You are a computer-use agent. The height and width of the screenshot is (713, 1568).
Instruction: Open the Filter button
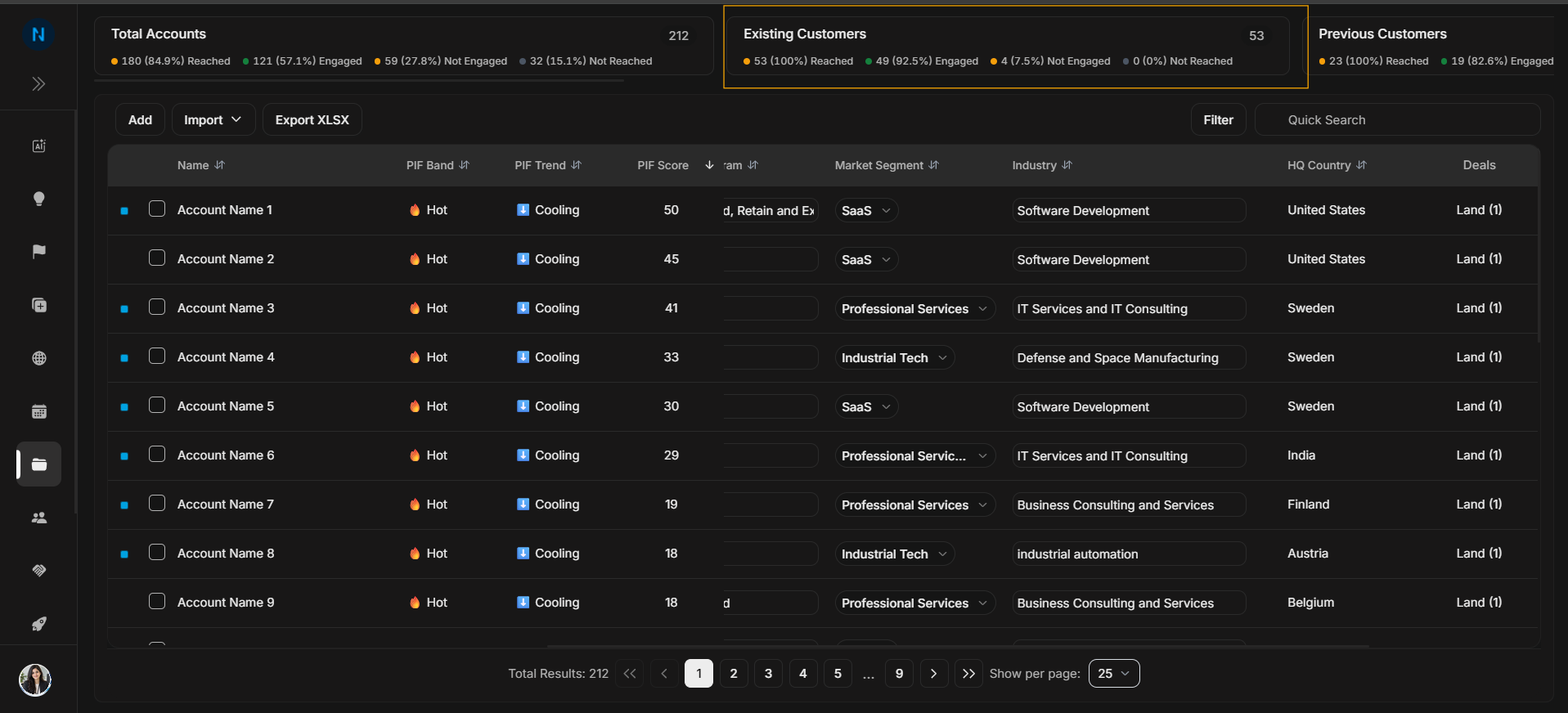[x=1218, y=119]
